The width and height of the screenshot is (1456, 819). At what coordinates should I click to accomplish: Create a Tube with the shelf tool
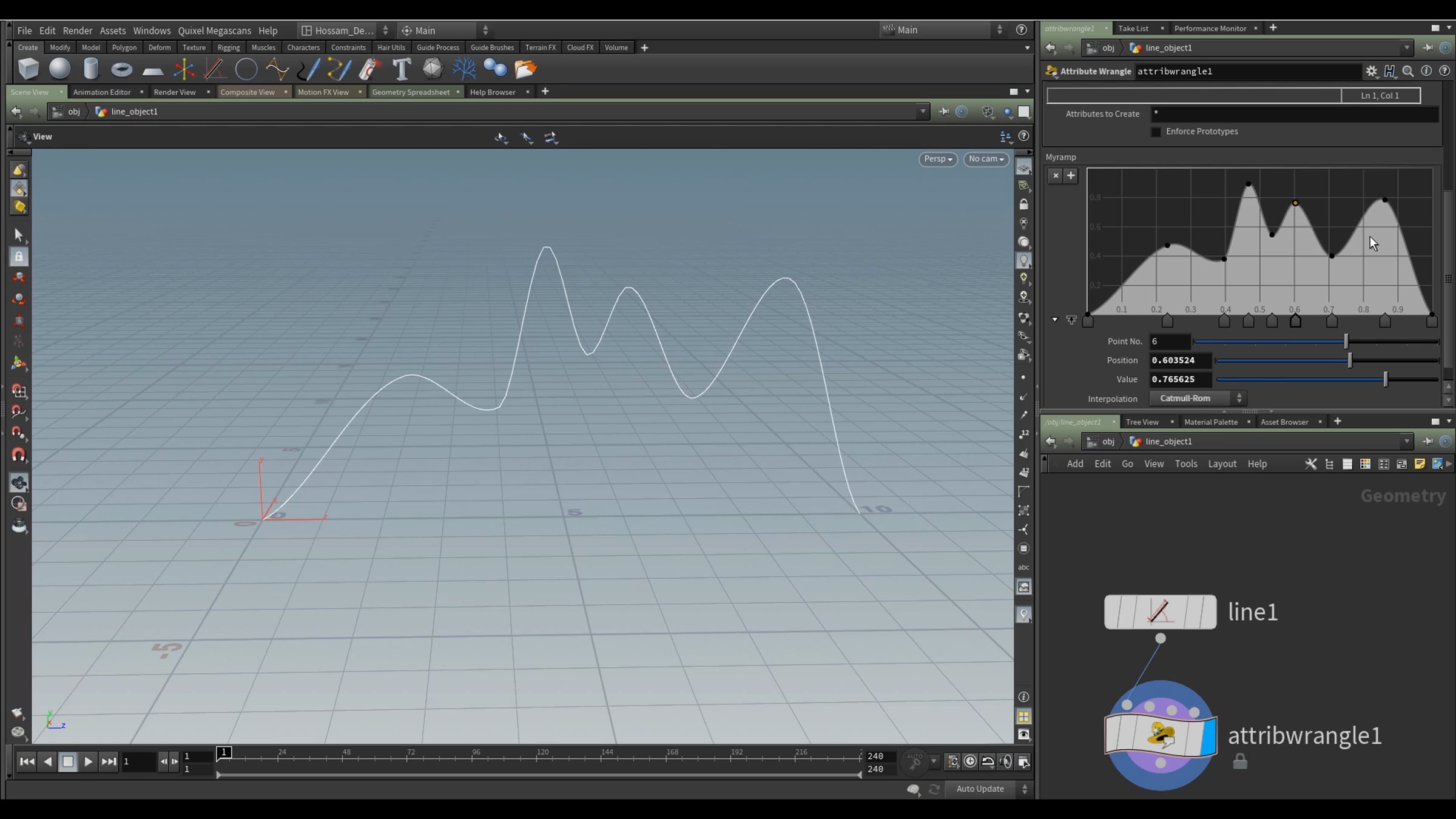(90, 69)
